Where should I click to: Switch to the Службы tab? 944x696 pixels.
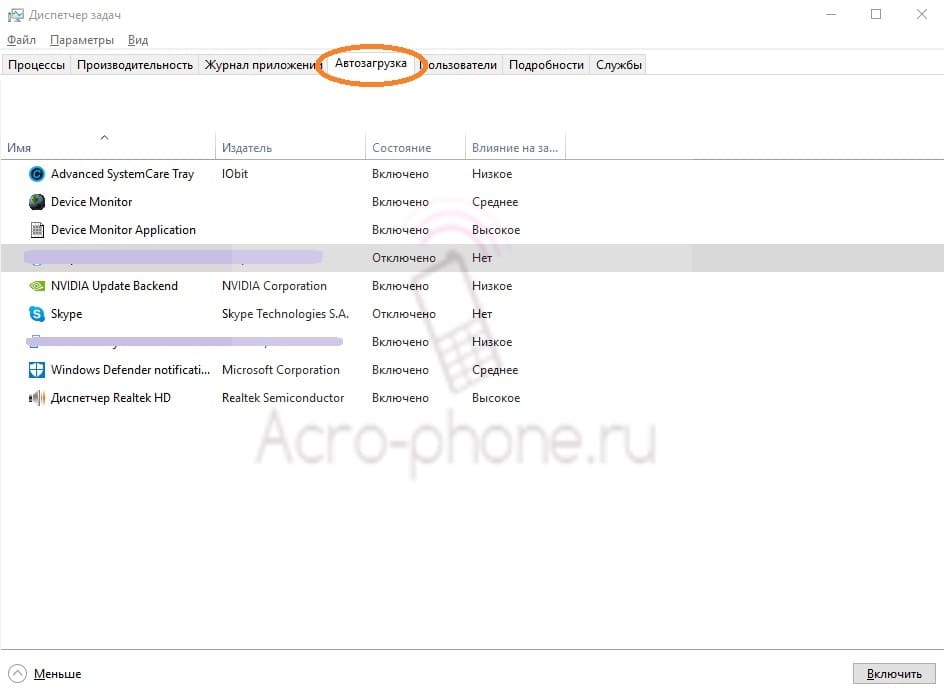coord(618,65)
